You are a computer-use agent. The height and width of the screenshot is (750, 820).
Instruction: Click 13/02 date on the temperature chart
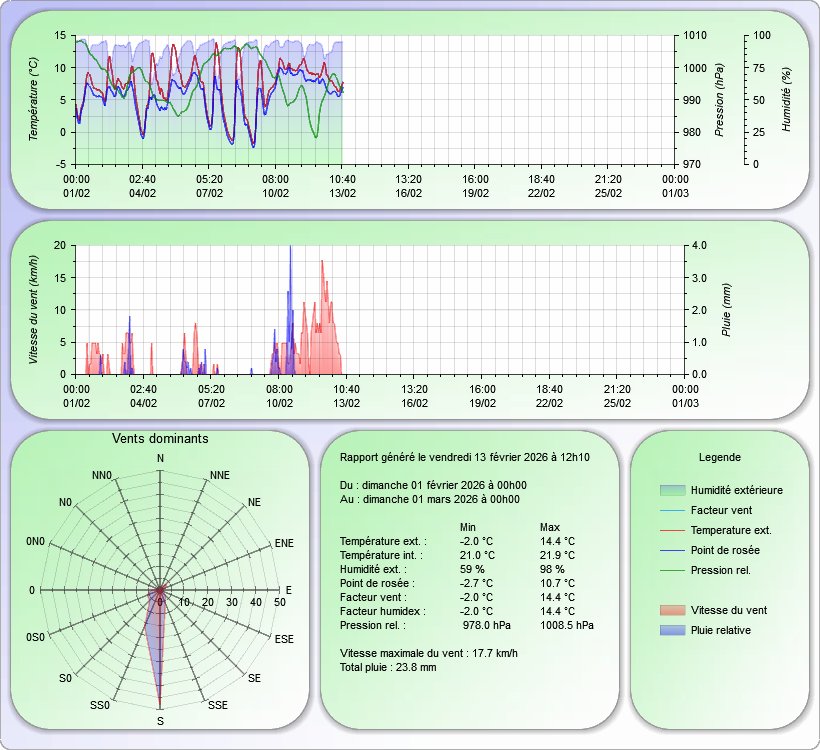pyautogui.click(x=342, y=193)
